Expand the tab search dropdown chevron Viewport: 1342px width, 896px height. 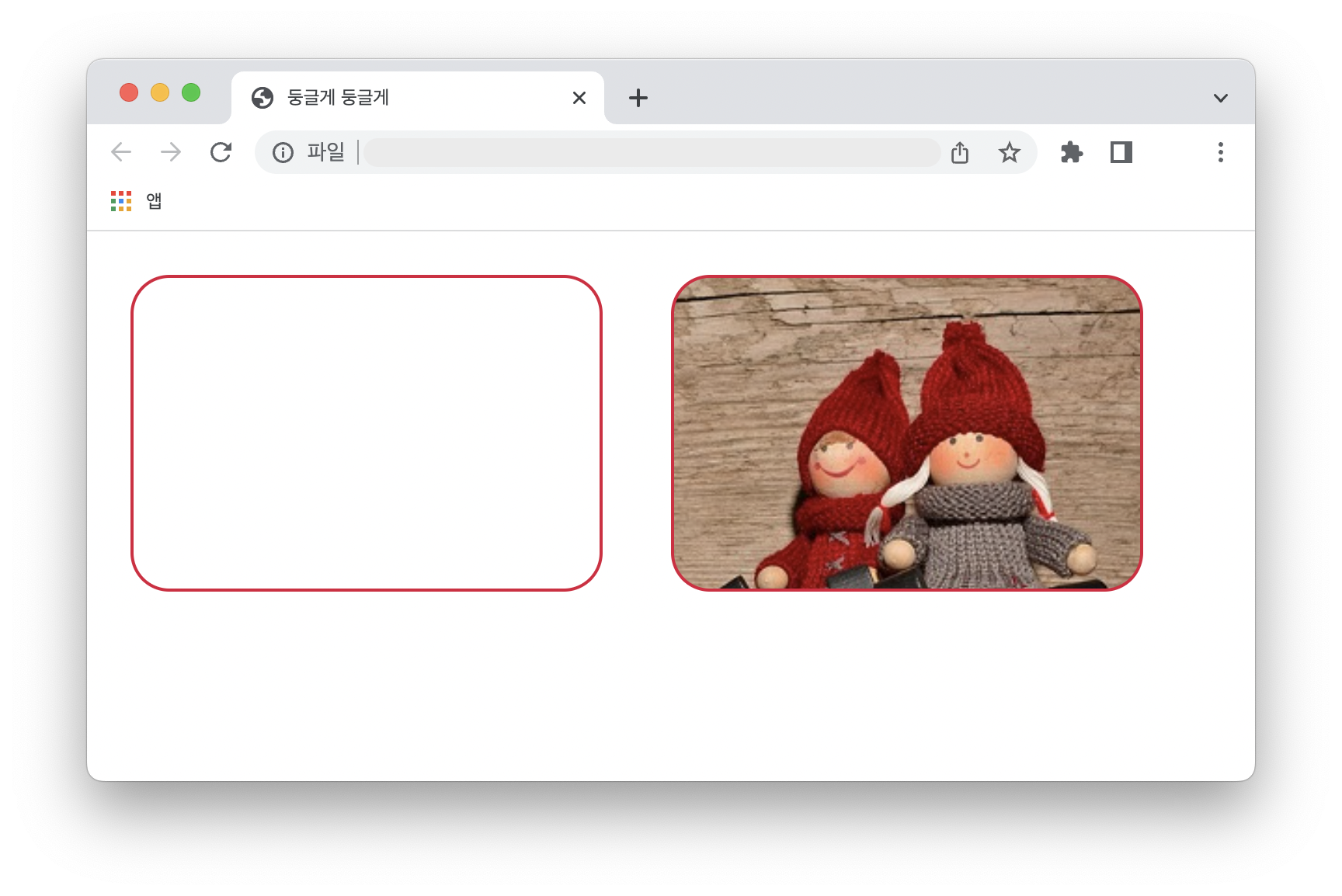(x=1221, y=98)
